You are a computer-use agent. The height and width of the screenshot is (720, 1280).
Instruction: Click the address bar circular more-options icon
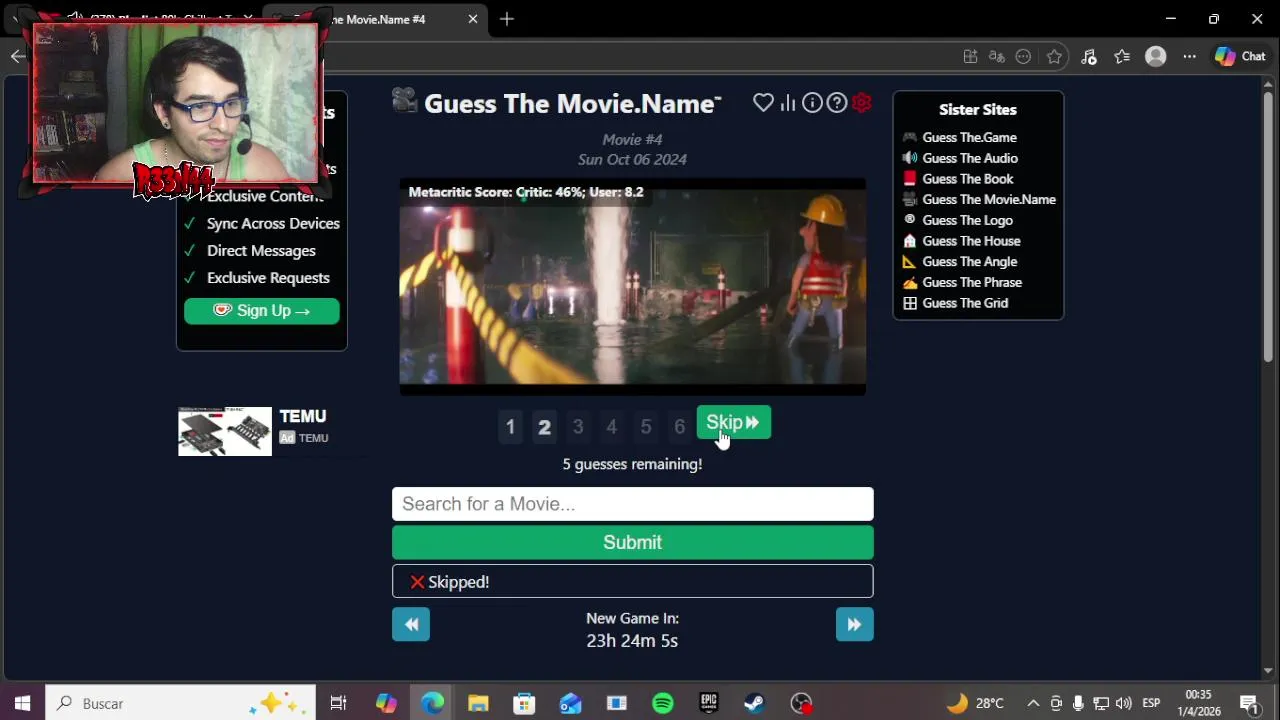[x=1023, y=57]
